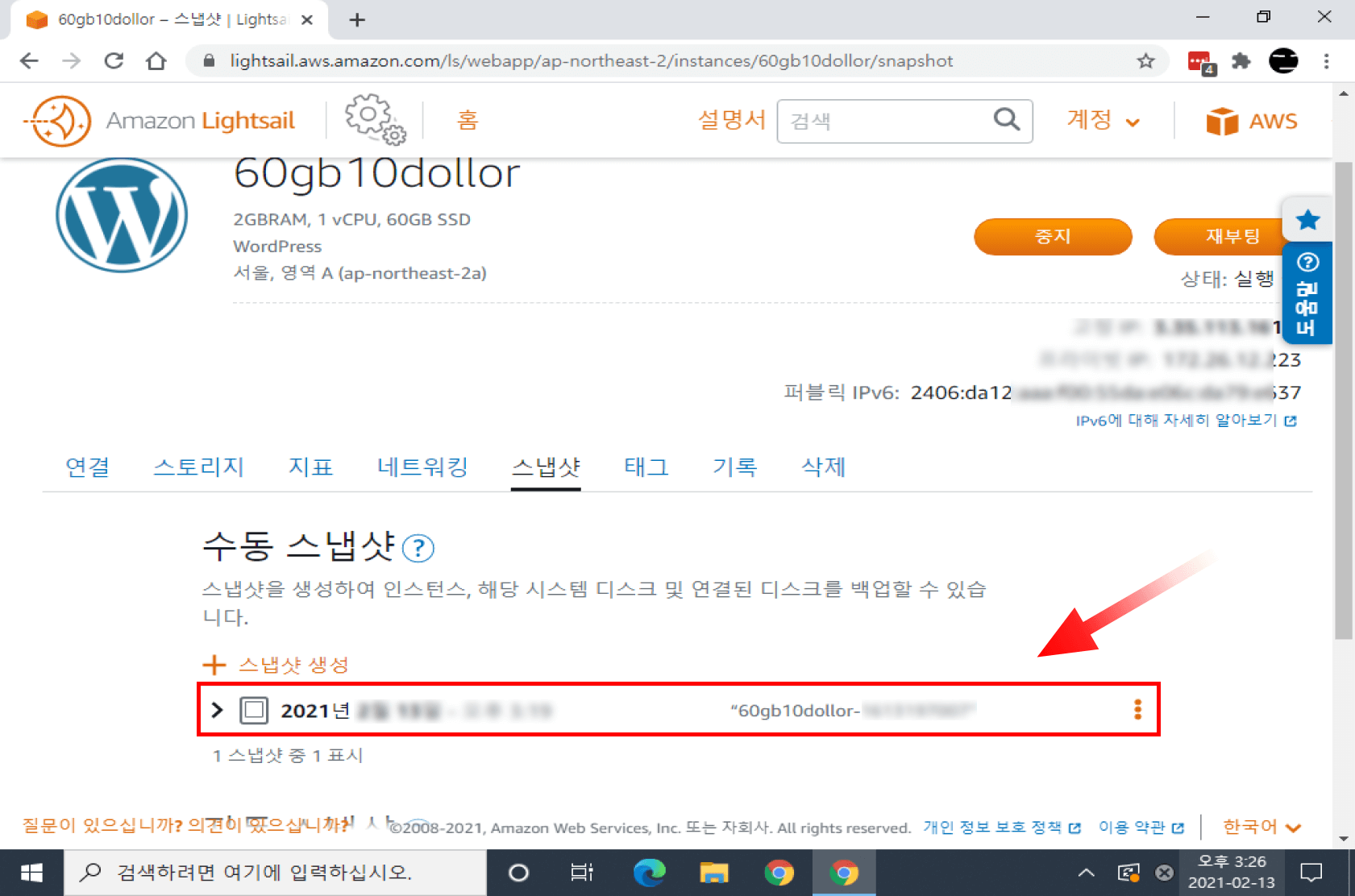Click the page vertical scrollbar thumb
The image size is (1355, 896).
pos(1343,400)
